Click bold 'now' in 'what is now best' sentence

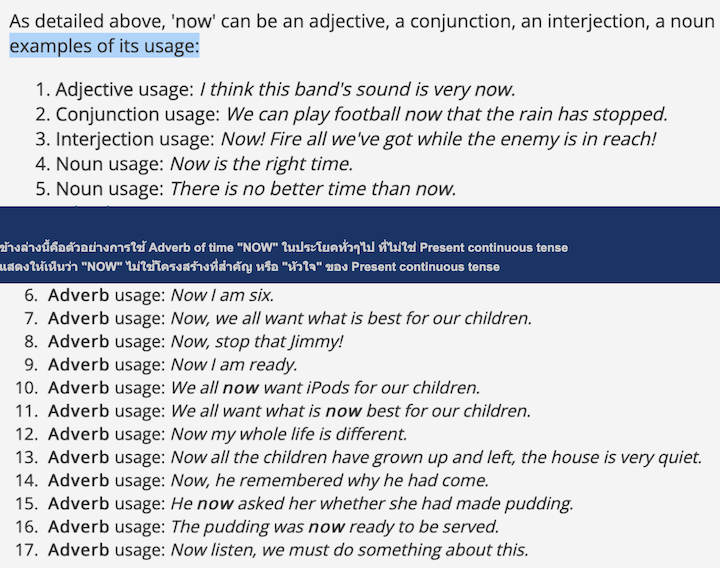click(343, 411)
